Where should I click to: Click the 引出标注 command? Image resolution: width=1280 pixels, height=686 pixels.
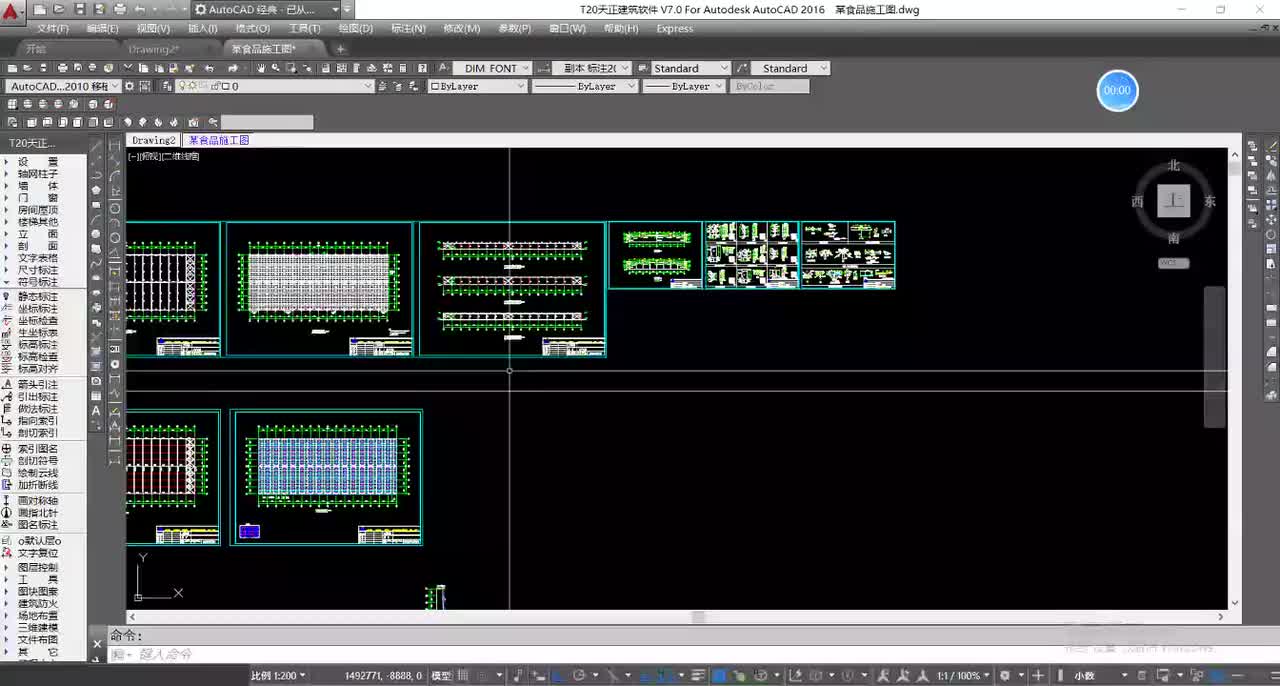click(38, 397)
